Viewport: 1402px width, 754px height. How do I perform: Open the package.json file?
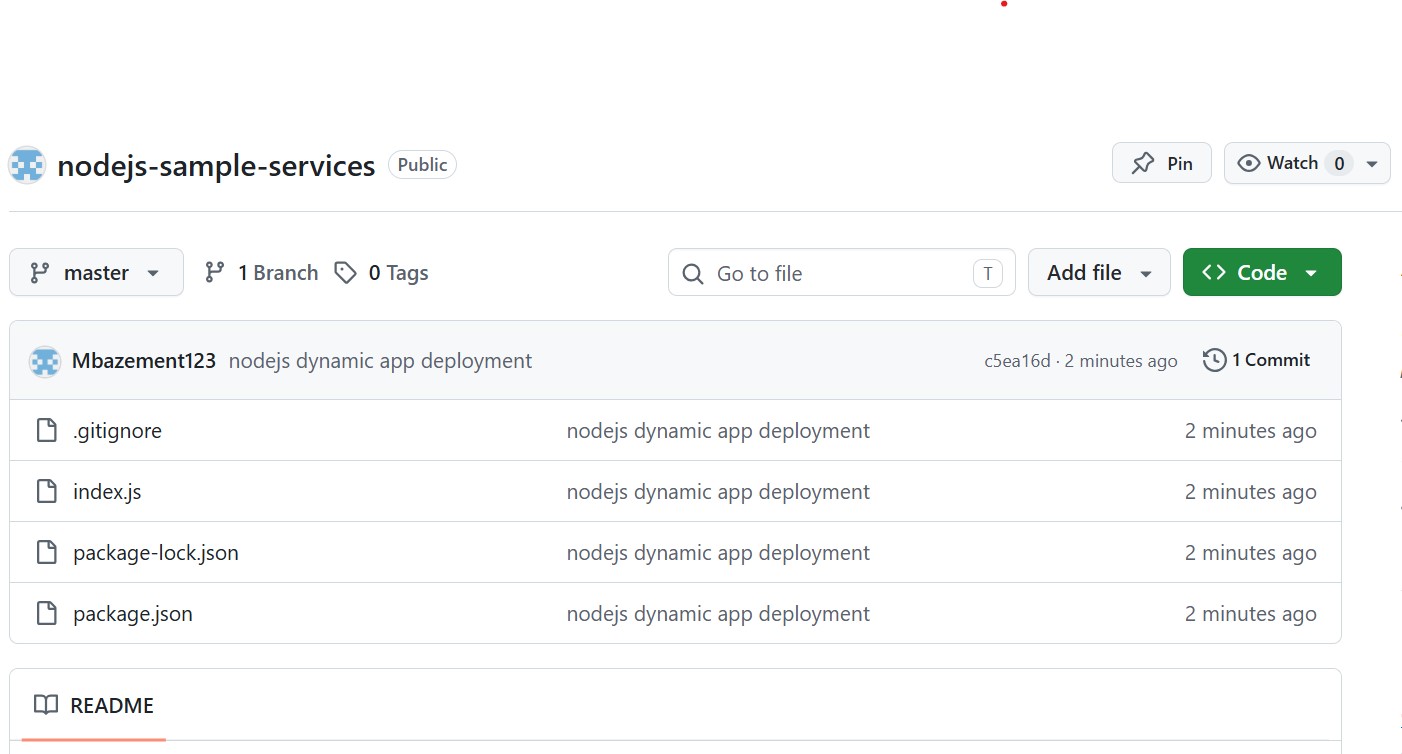(x=133, y=614)
